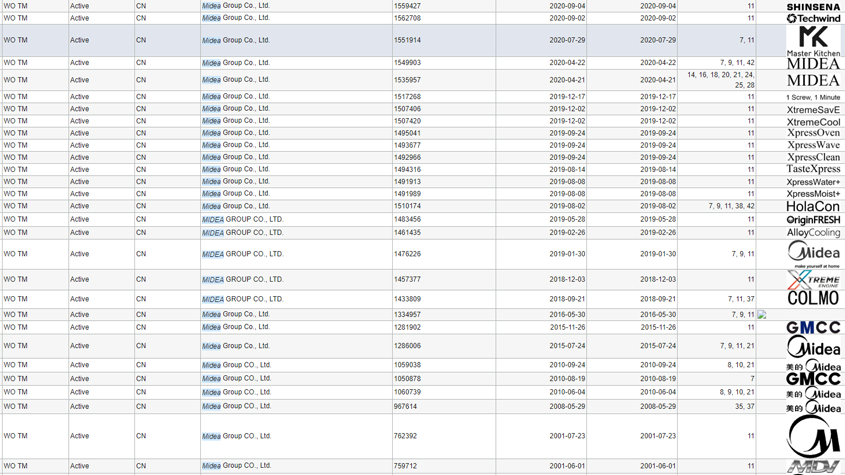Click the broken image icon in row 1334957
The height and width of the screenshot is (475, 845).
tap(762, 315)
